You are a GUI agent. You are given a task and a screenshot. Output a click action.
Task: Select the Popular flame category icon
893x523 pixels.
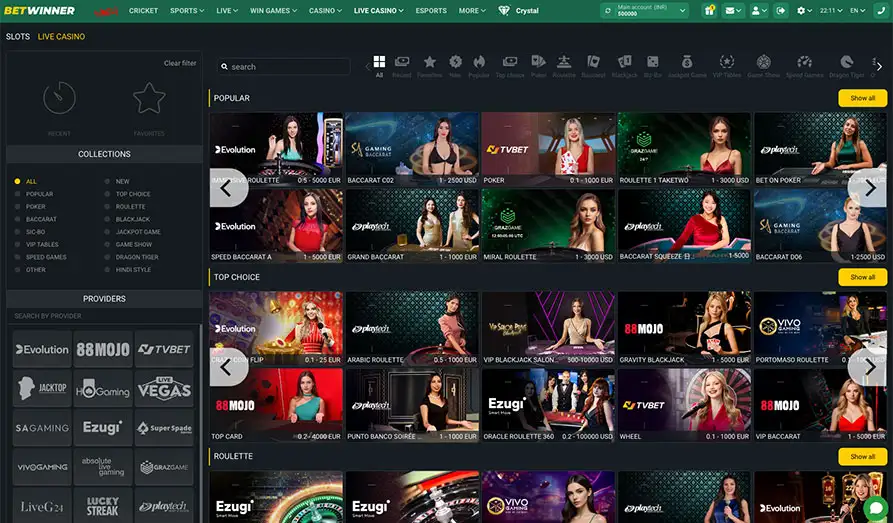click(479, 62)
